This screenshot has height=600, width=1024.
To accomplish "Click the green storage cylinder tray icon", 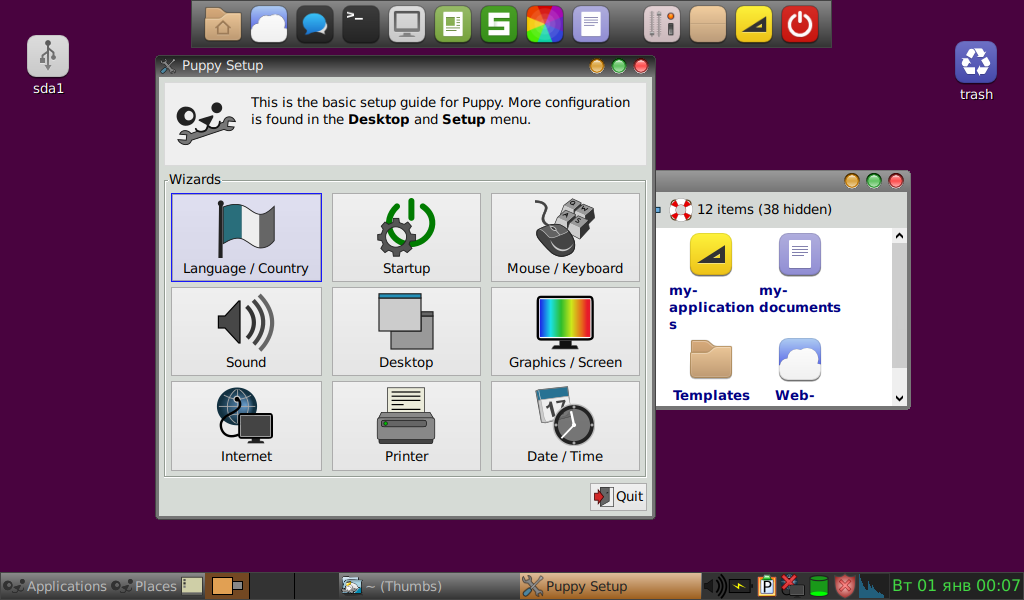I will coord(818,586).
